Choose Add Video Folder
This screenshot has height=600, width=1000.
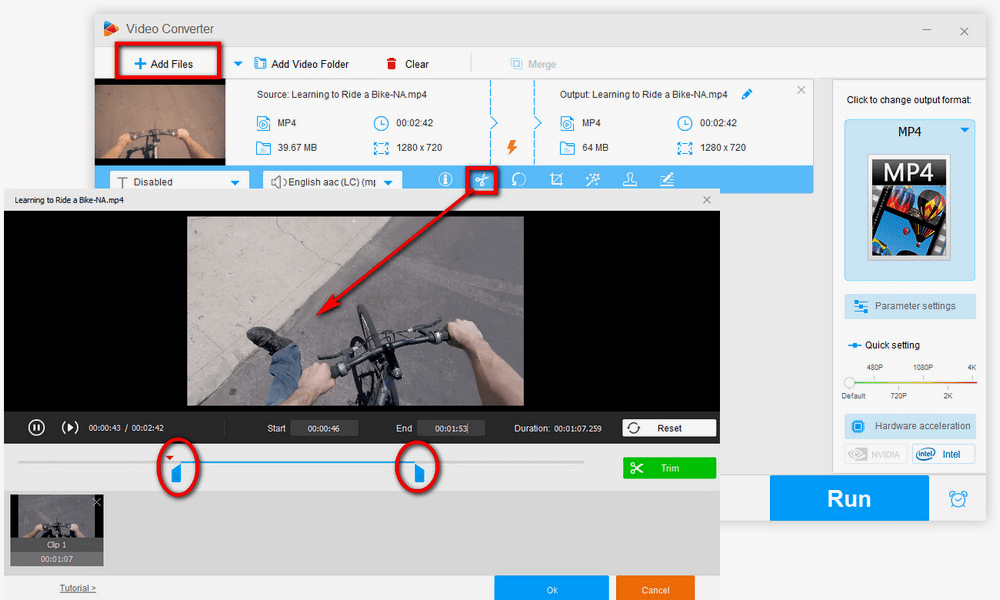[302, 64]
